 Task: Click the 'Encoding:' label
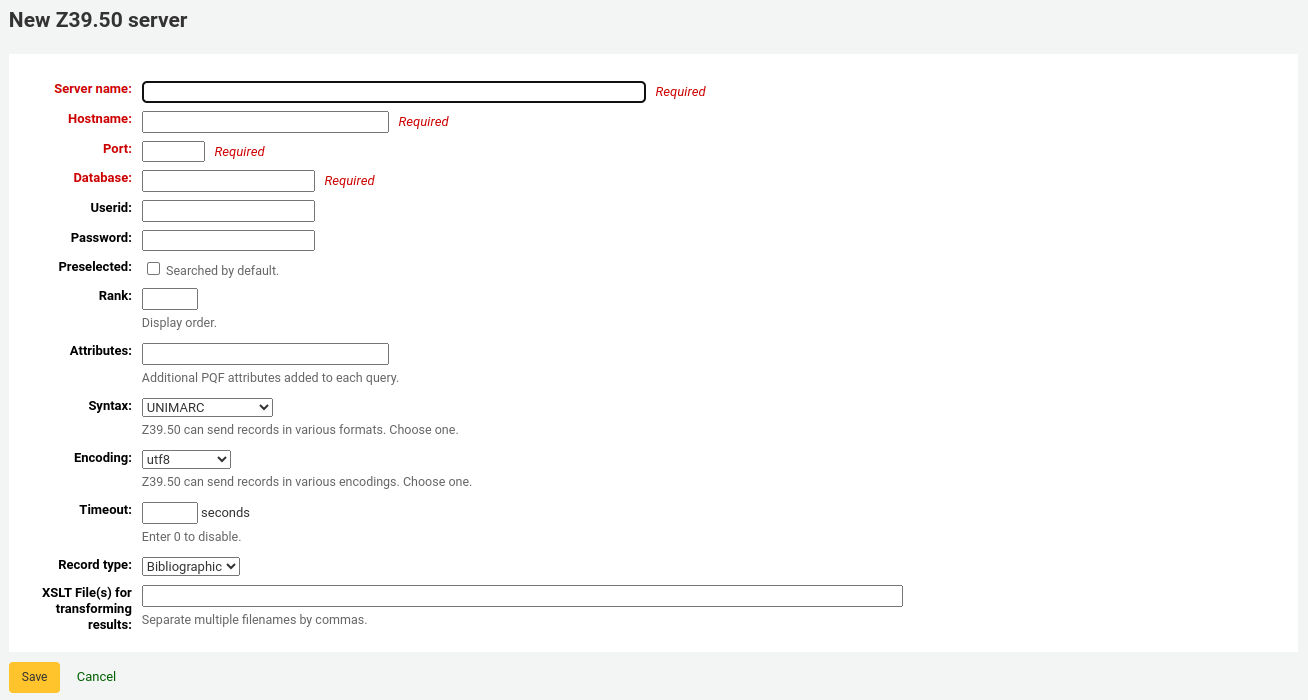coord(103,458)
